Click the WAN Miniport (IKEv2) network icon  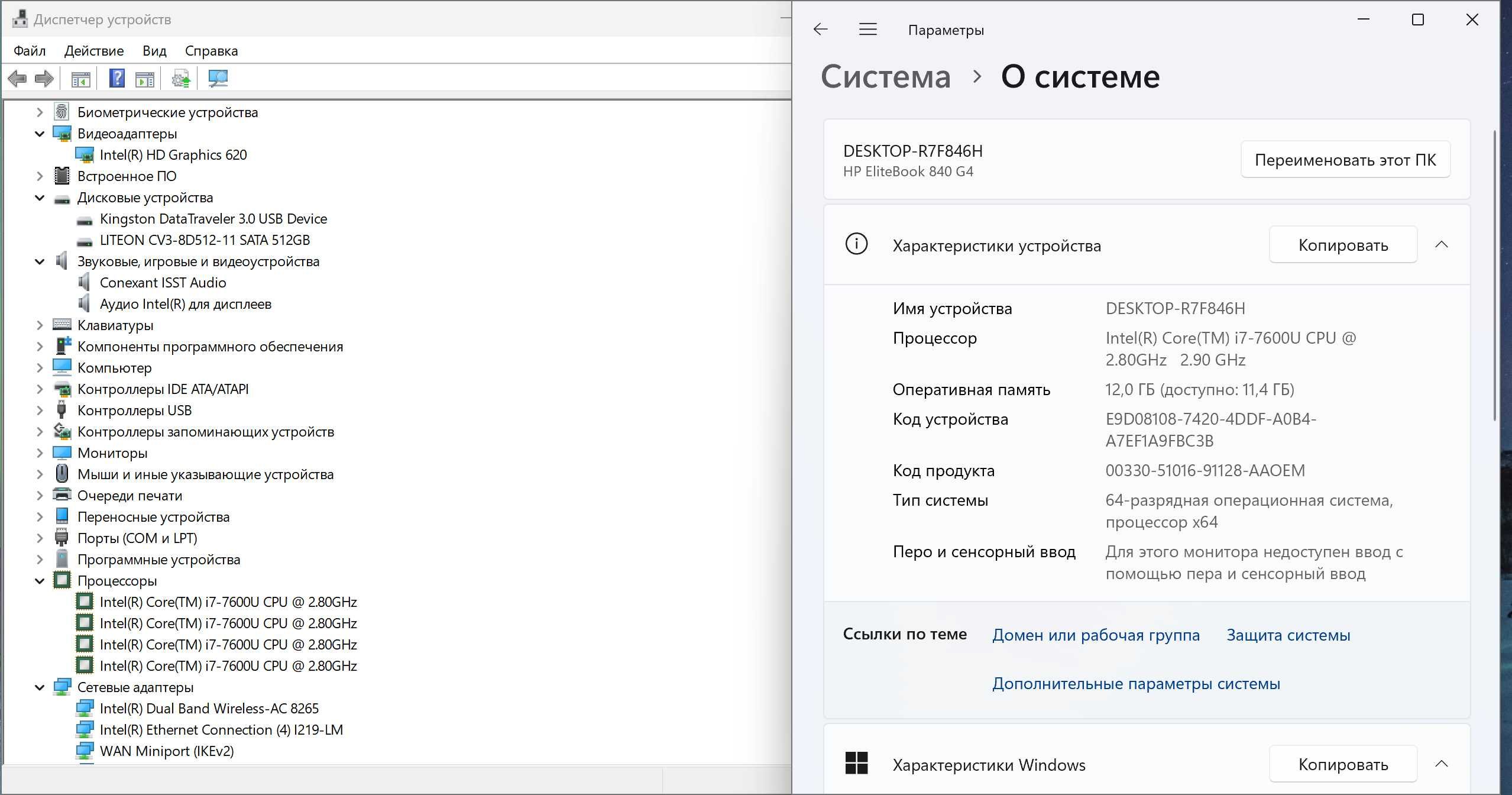click(x=85, y=751)
